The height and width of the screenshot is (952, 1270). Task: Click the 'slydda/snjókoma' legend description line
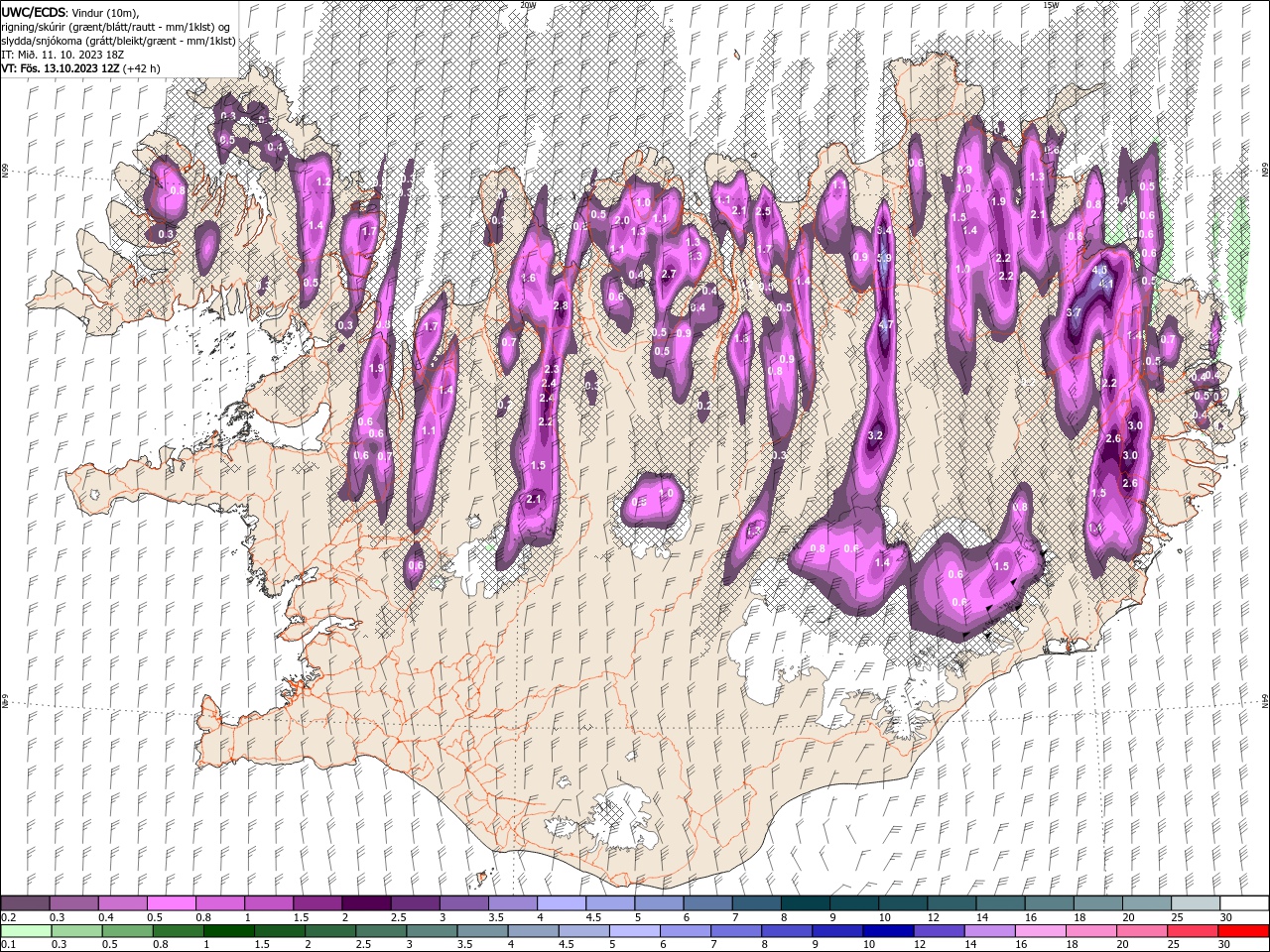(x=119, y=41)
